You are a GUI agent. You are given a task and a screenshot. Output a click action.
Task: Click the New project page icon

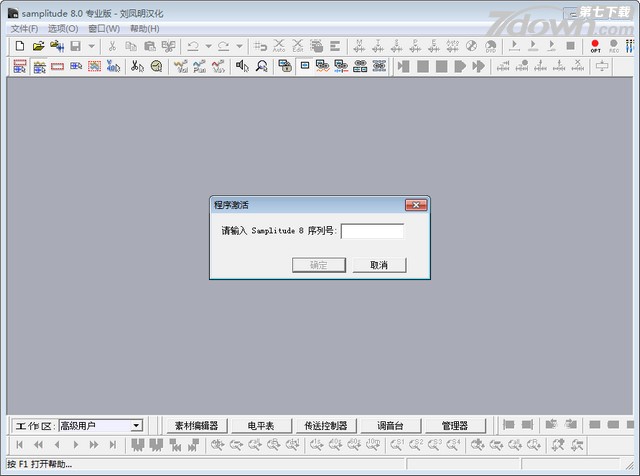(x=20, y=46)
